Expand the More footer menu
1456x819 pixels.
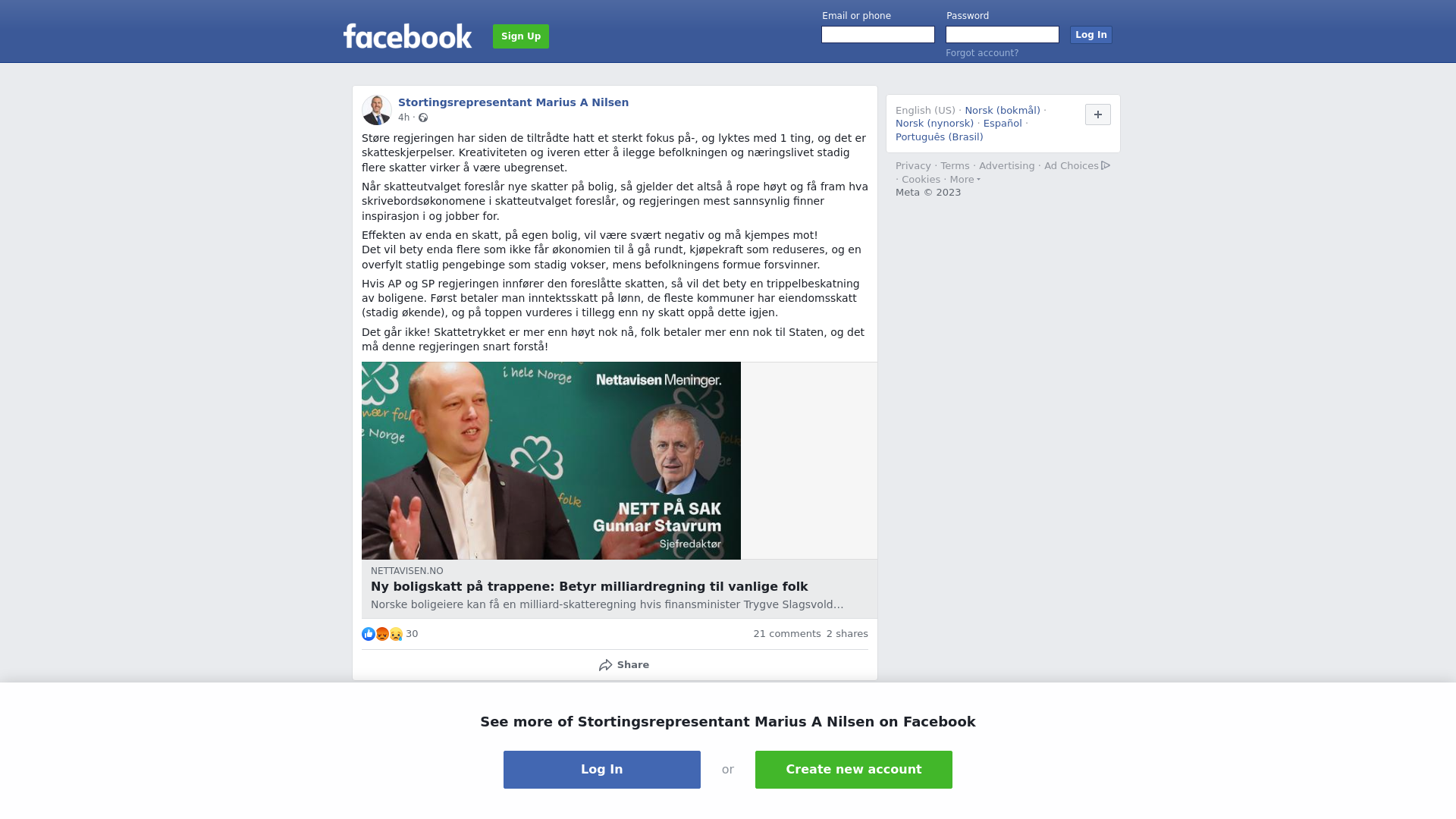coord(965,180)
